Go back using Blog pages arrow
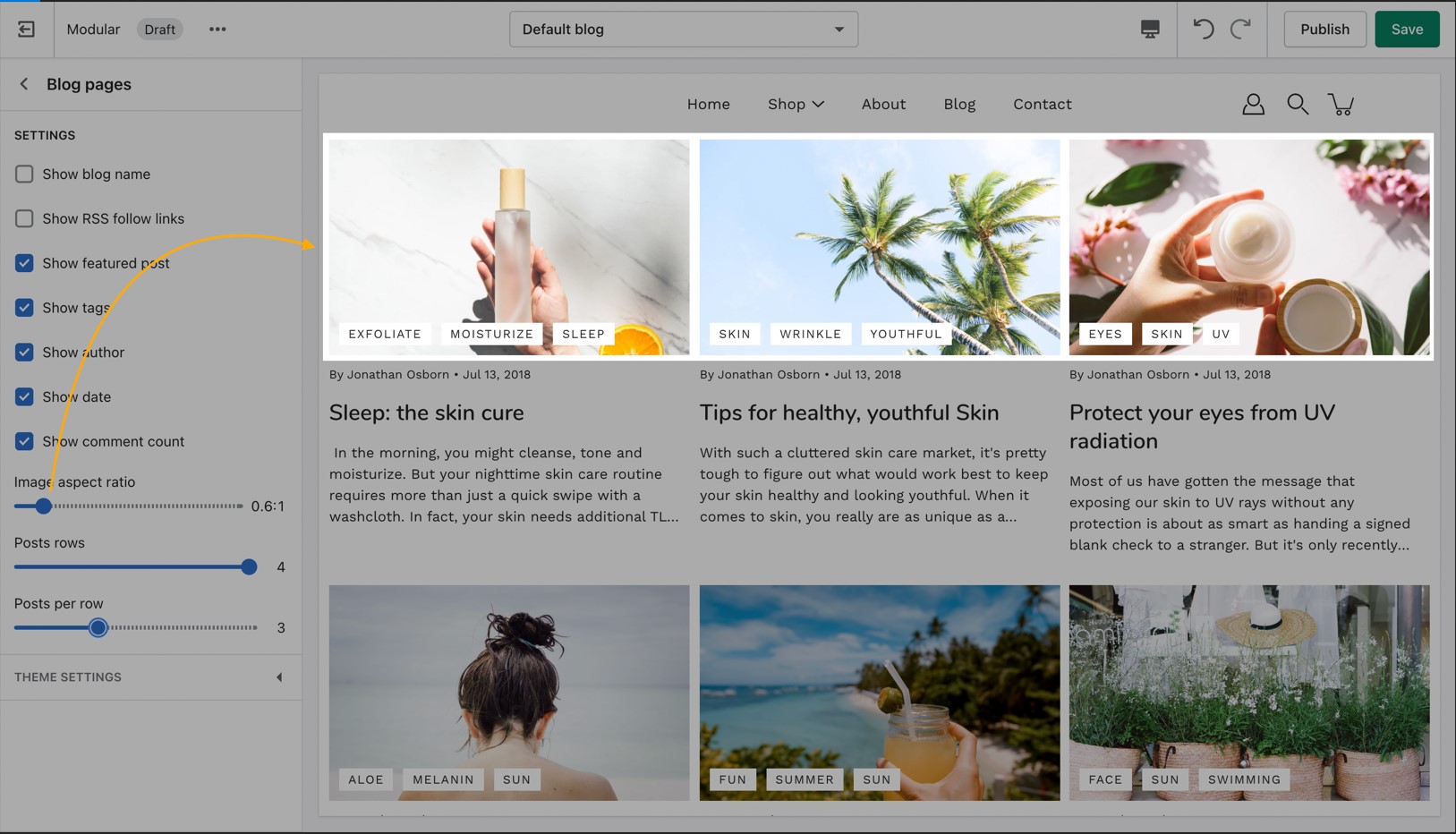The image size is (1456, 834). 24,84
